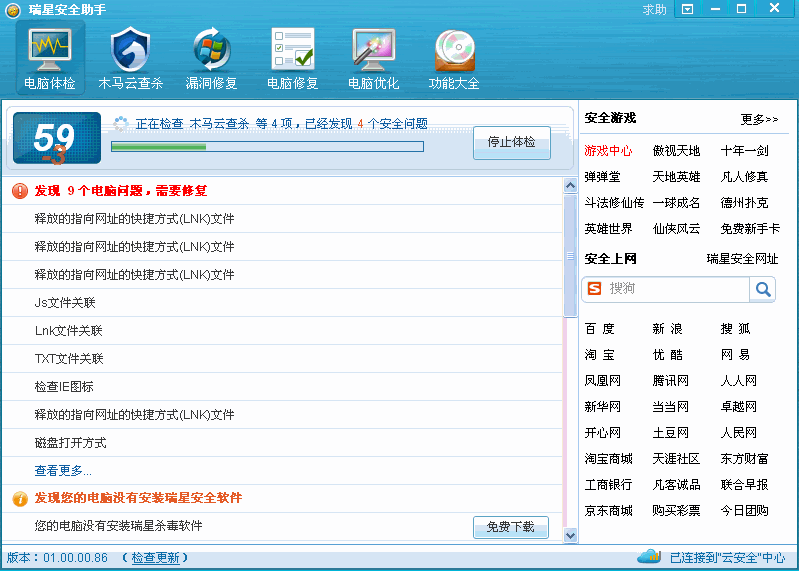Open the 电脑优化 optimization tool

point(374,58)
